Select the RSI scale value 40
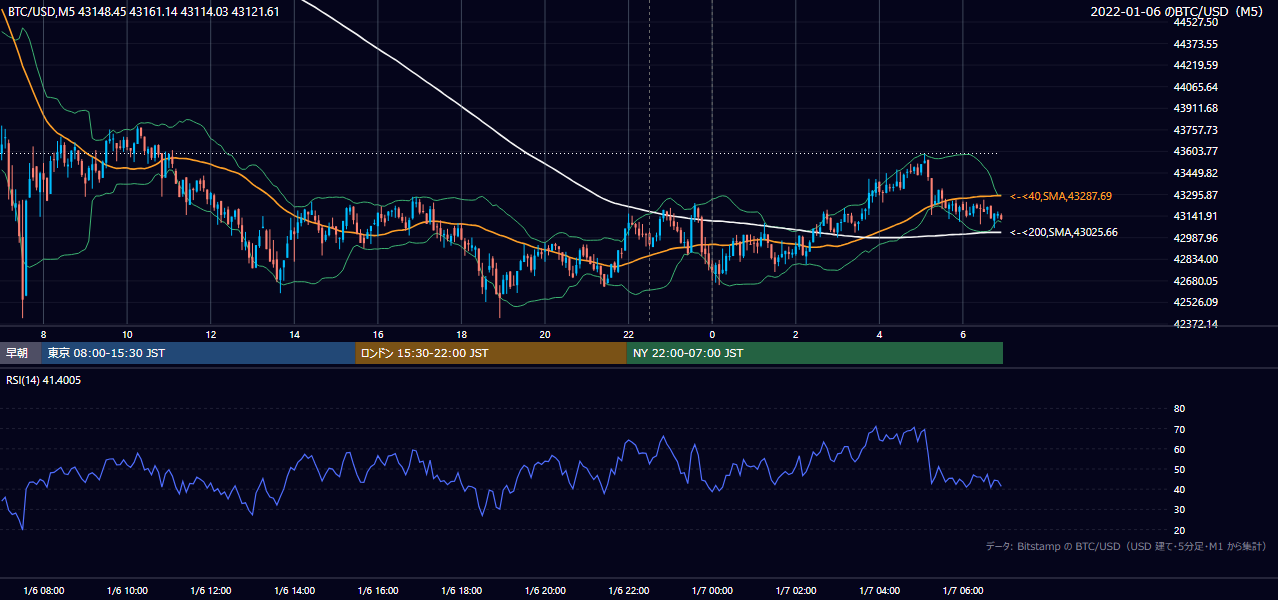The height and width of the screenshot is (600, 1278). coord(1179,490)
